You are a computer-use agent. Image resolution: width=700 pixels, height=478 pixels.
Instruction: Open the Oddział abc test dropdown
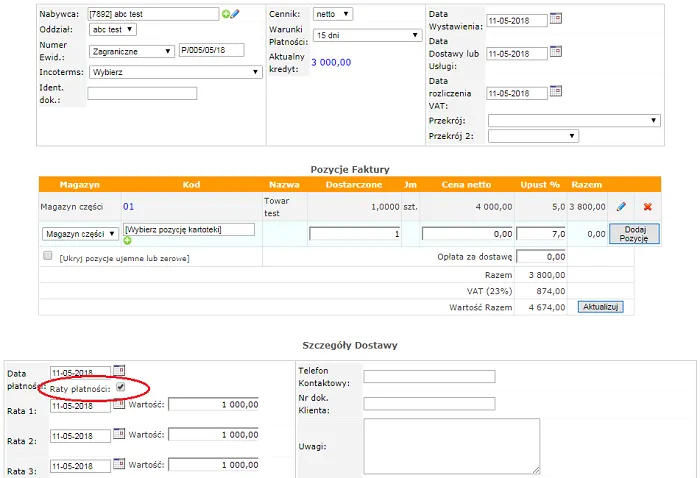[112, 30]
